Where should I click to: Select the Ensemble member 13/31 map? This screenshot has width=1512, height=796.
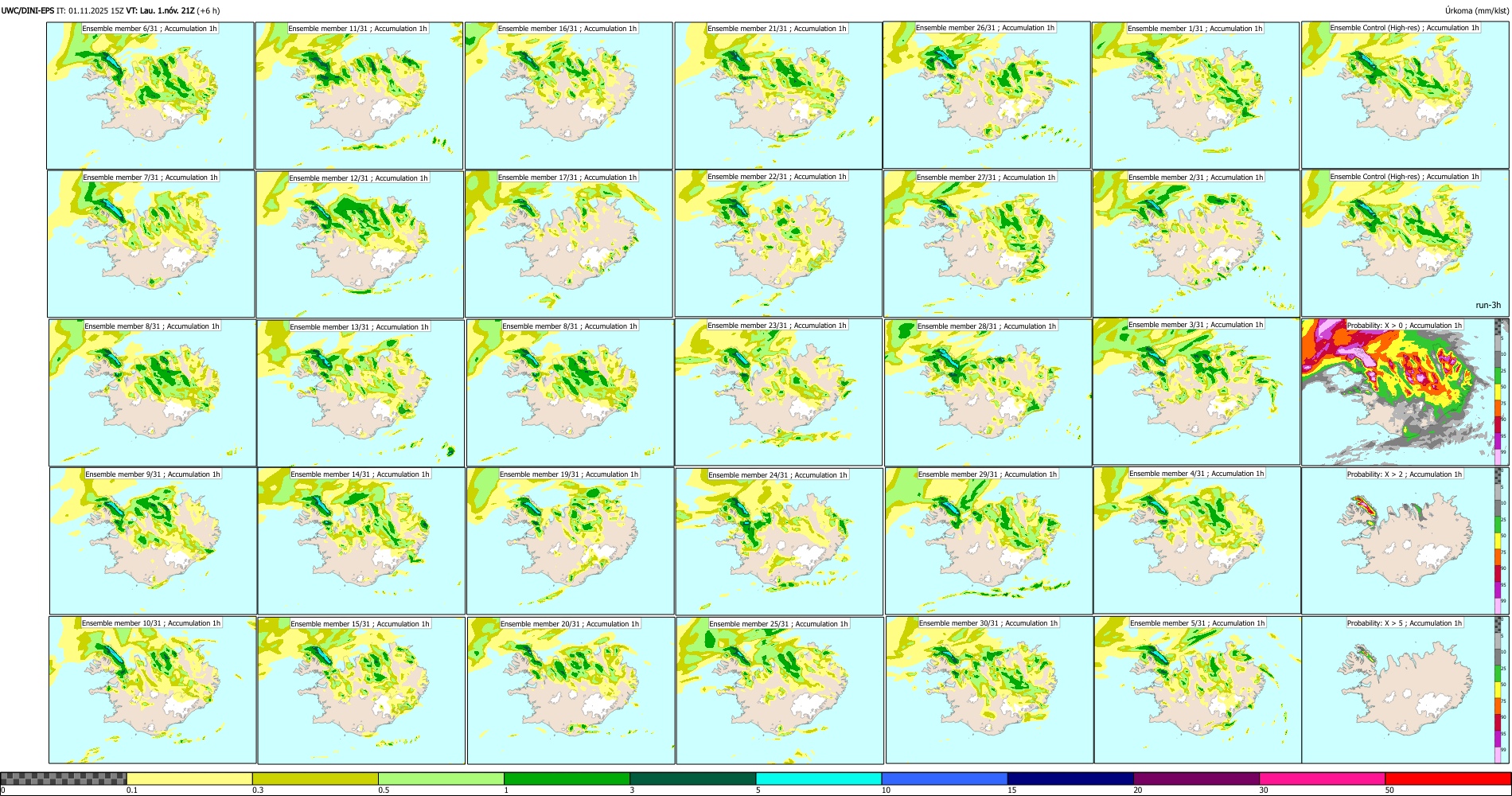(360, 393)
